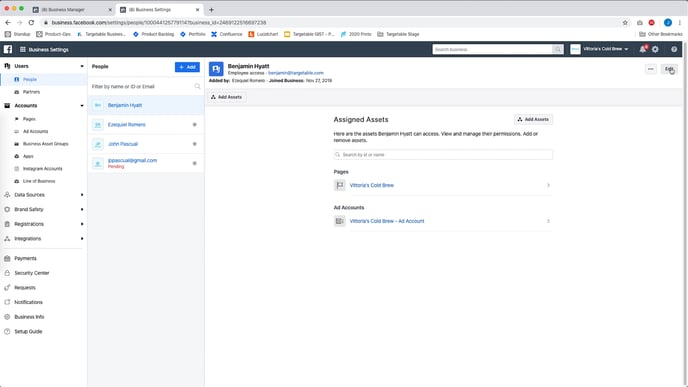The height and width of the screenshot is (387, 688).
Task: Click the browser address bar
Action: pyautogui.click(x=329, y=22)
